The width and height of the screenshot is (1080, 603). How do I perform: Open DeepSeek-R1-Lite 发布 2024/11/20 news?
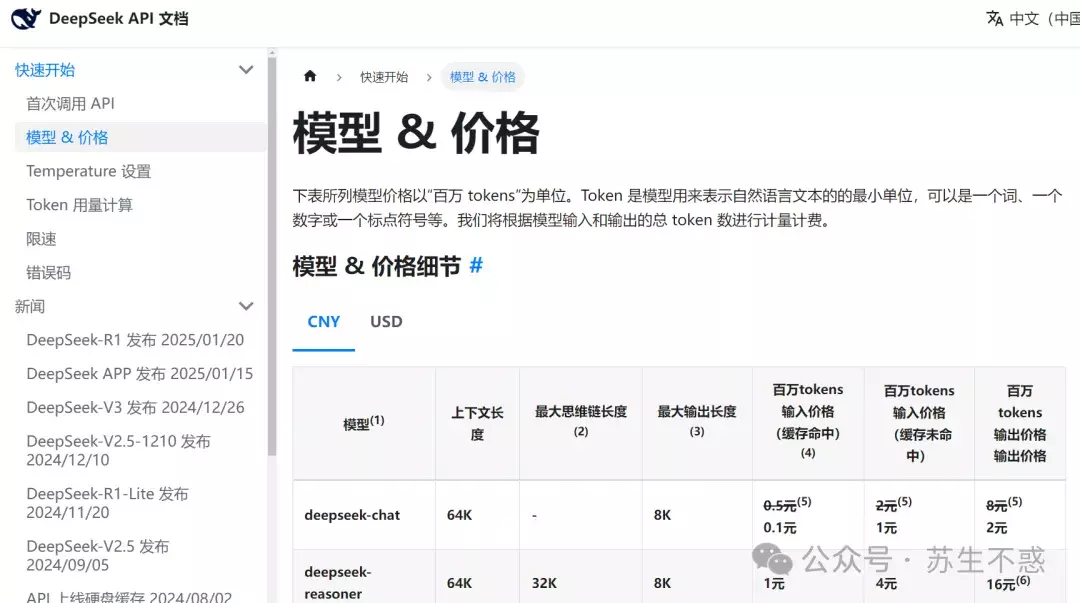(107, 503)
